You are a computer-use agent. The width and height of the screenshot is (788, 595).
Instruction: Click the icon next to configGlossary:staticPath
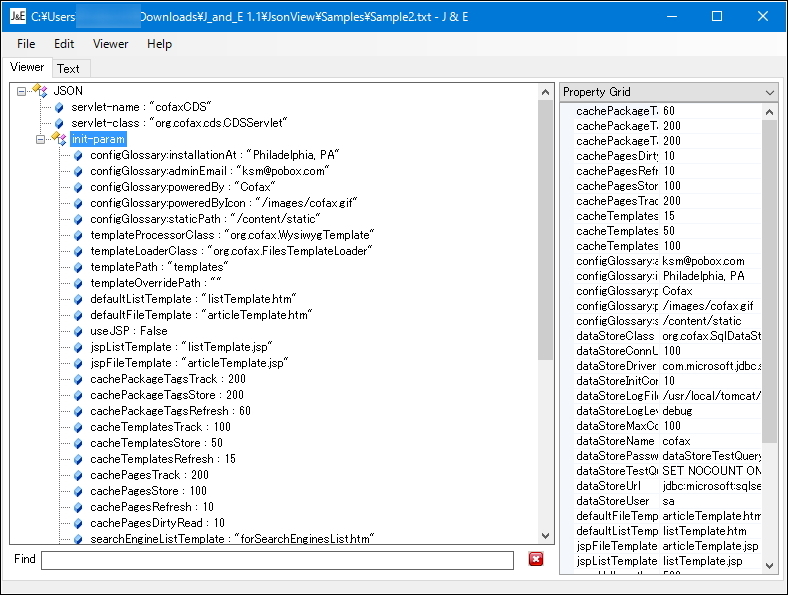pos(78,220)
